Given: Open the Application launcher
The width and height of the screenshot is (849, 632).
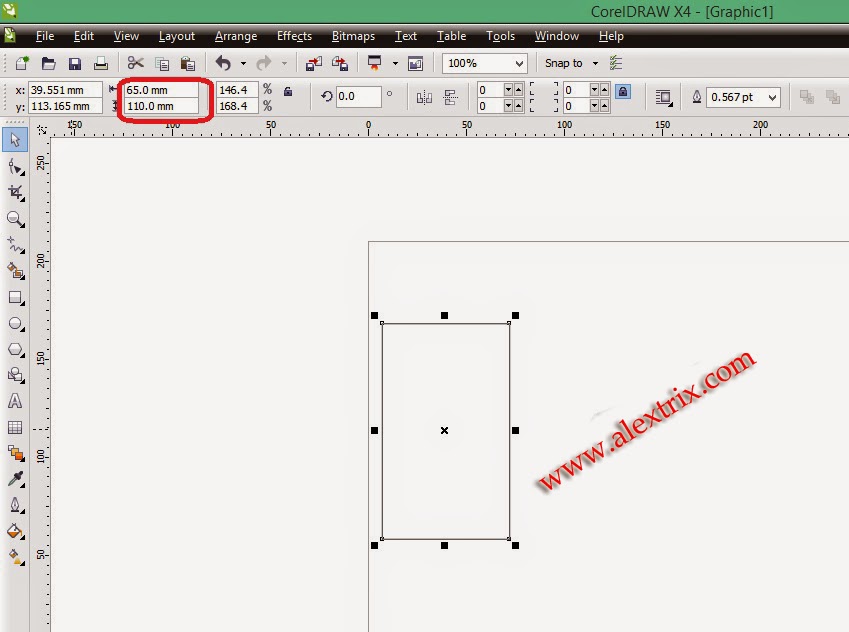Looking at the screenshot, I should 374,63.
